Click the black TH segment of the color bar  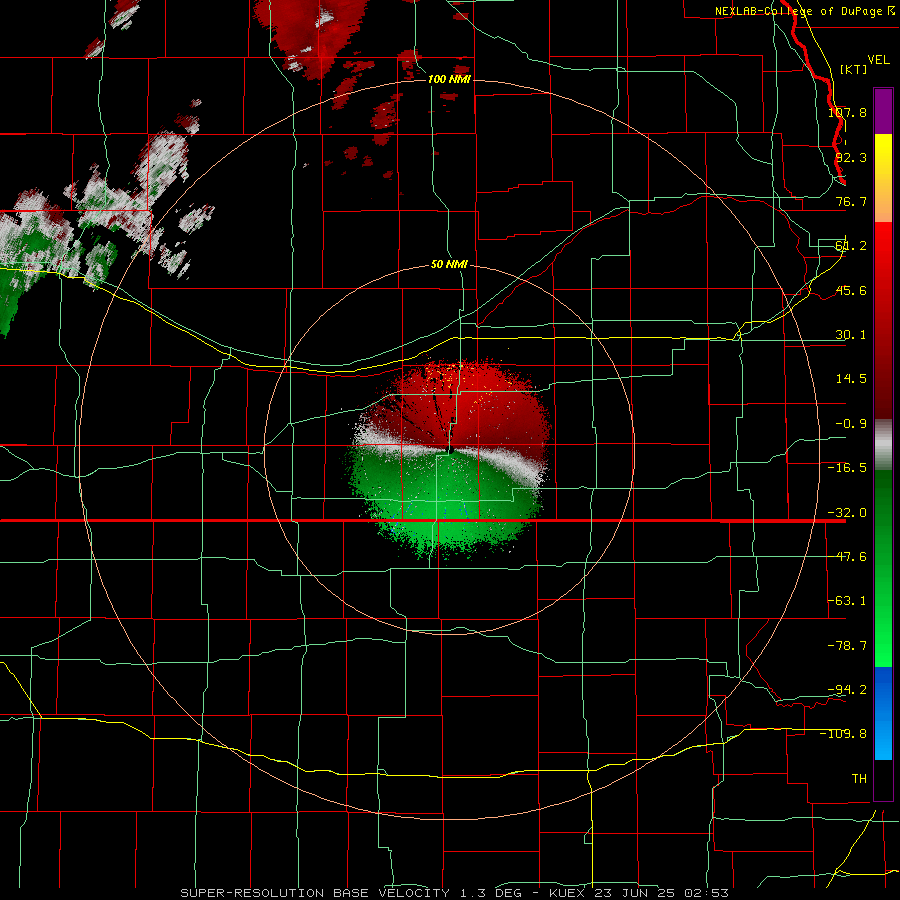[x=883, y=779]
